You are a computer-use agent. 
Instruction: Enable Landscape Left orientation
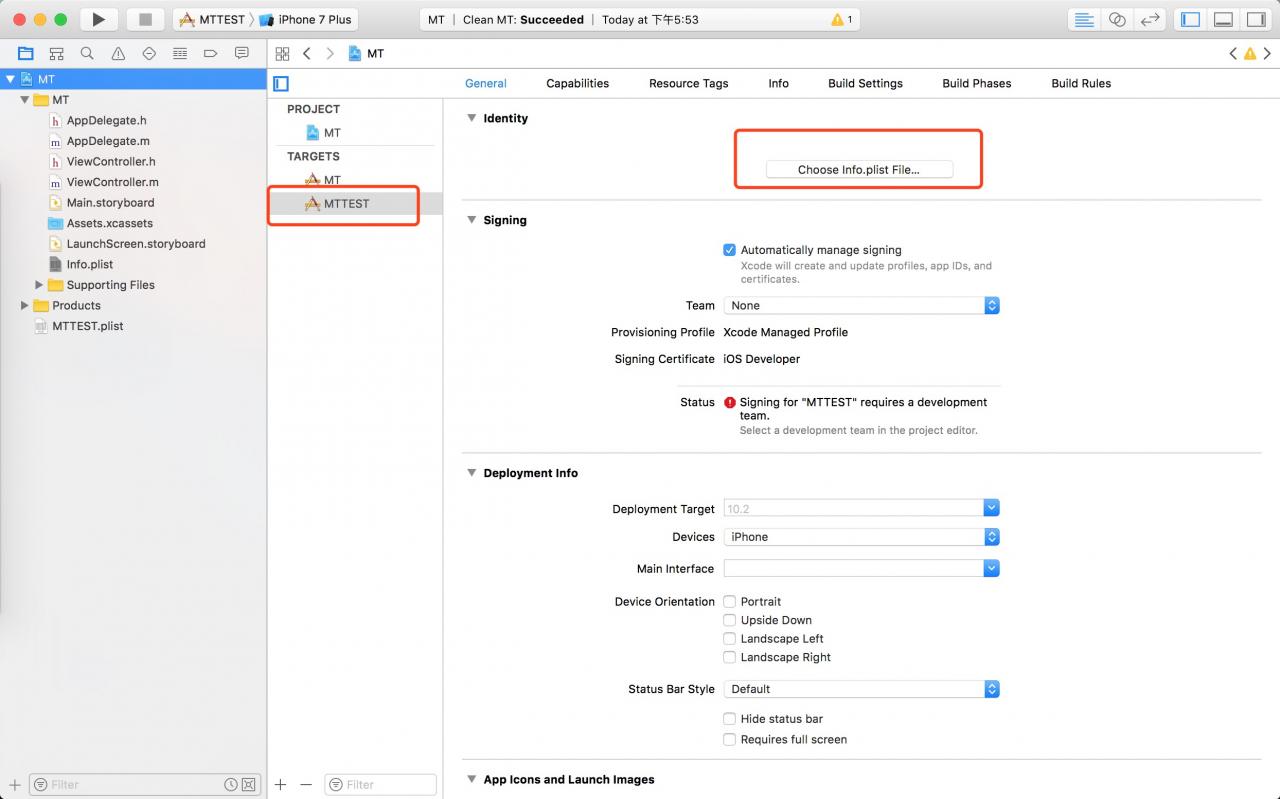[730, 639]
